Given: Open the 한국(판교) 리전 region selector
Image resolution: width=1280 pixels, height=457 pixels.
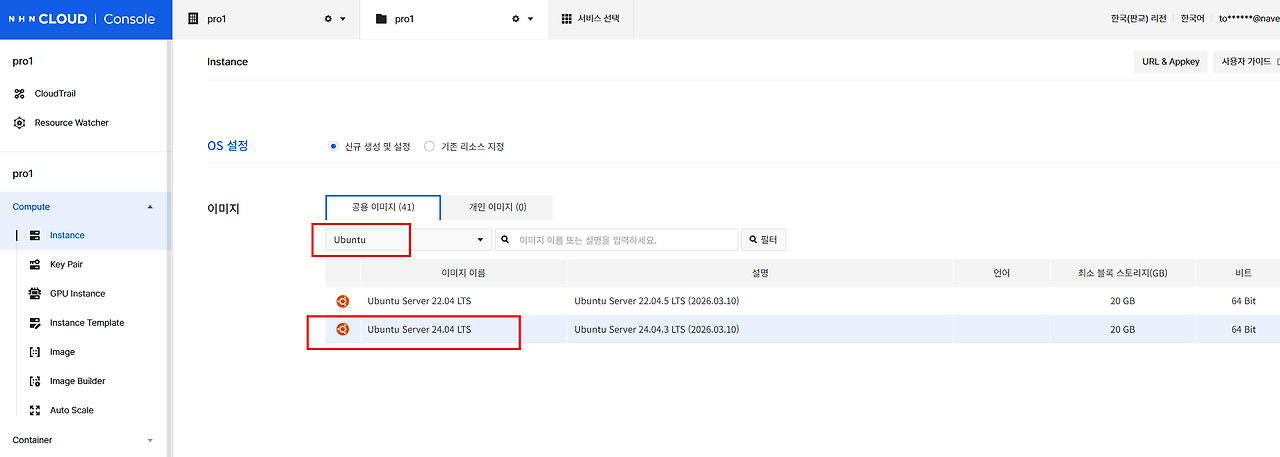Looking at the screenshot, I should pos(1138,19).
